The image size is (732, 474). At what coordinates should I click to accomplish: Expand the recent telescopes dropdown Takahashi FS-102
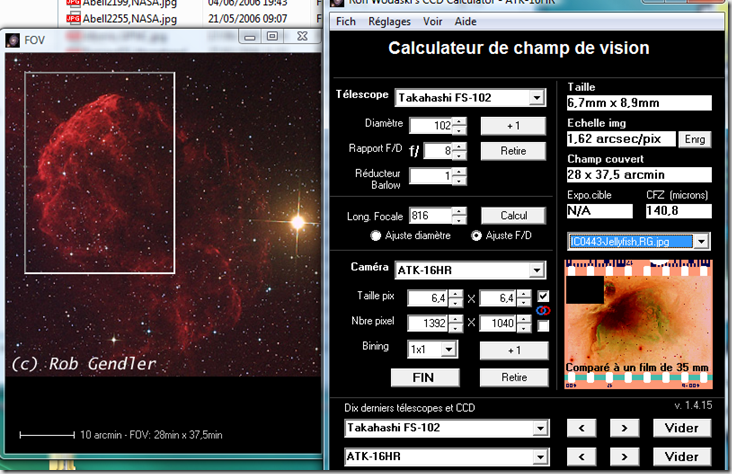point(540,428)
